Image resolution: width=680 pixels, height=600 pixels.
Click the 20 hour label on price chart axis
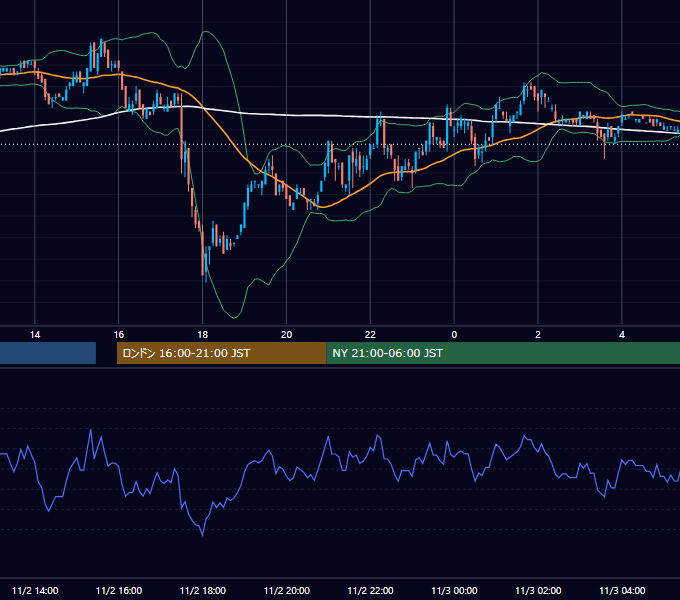pyautogui.click(x=286, y=335)
